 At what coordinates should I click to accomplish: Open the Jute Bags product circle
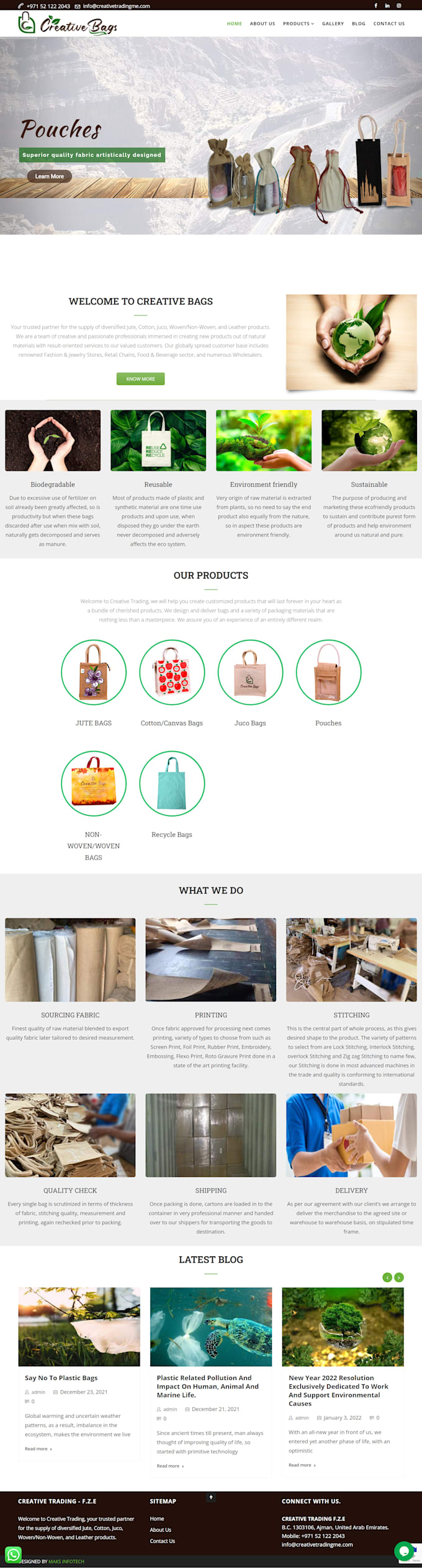click(x=94, y=672)
